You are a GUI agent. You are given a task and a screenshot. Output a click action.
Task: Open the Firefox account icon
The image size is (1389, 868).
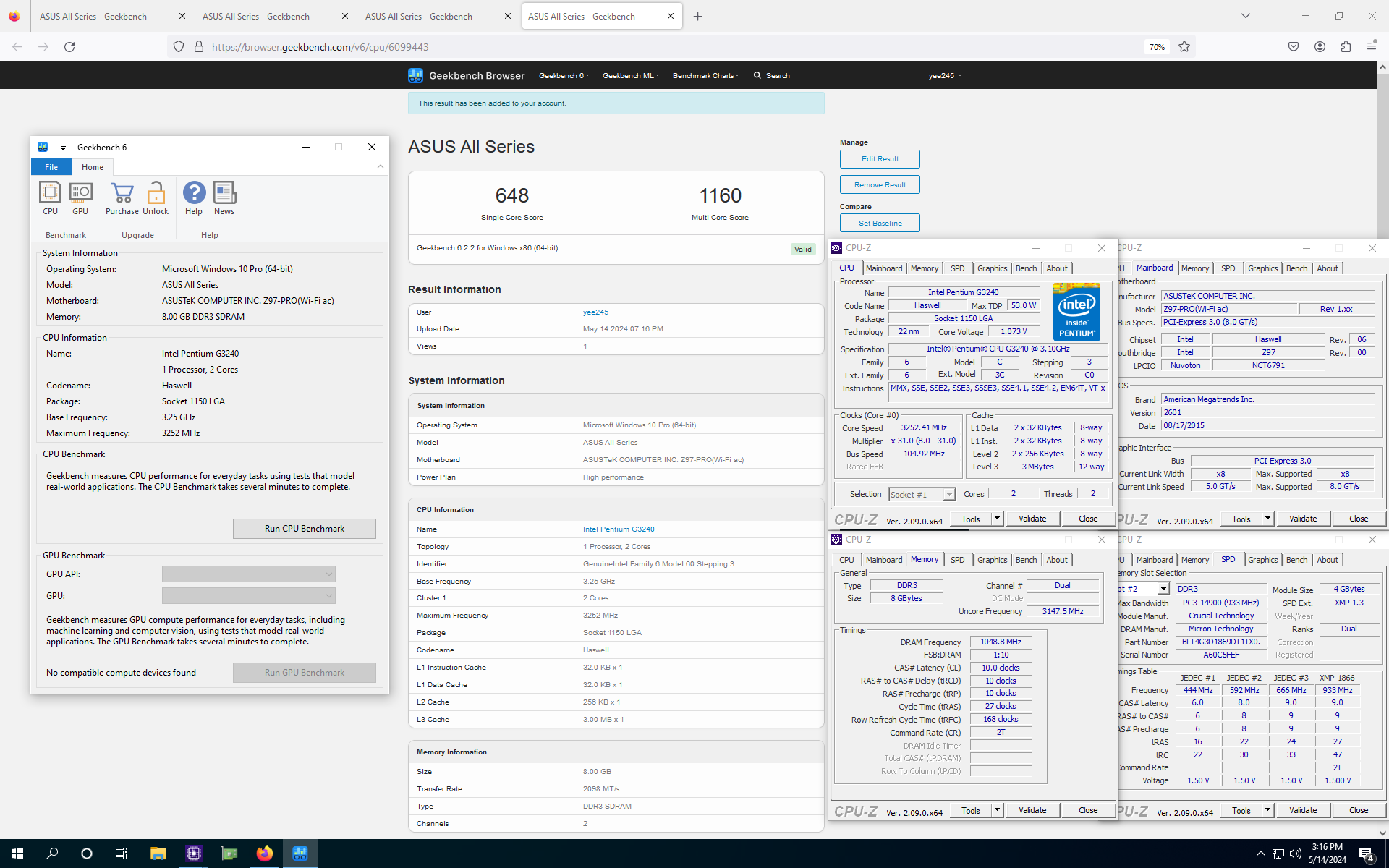[1320, 46]
